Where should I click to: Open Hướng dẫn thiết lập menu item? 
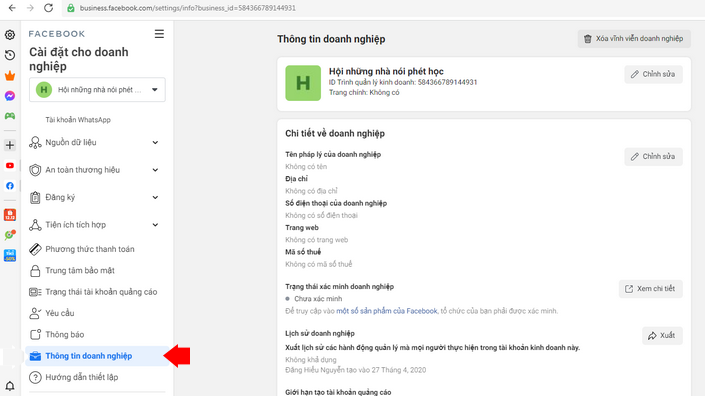point(96,377)
